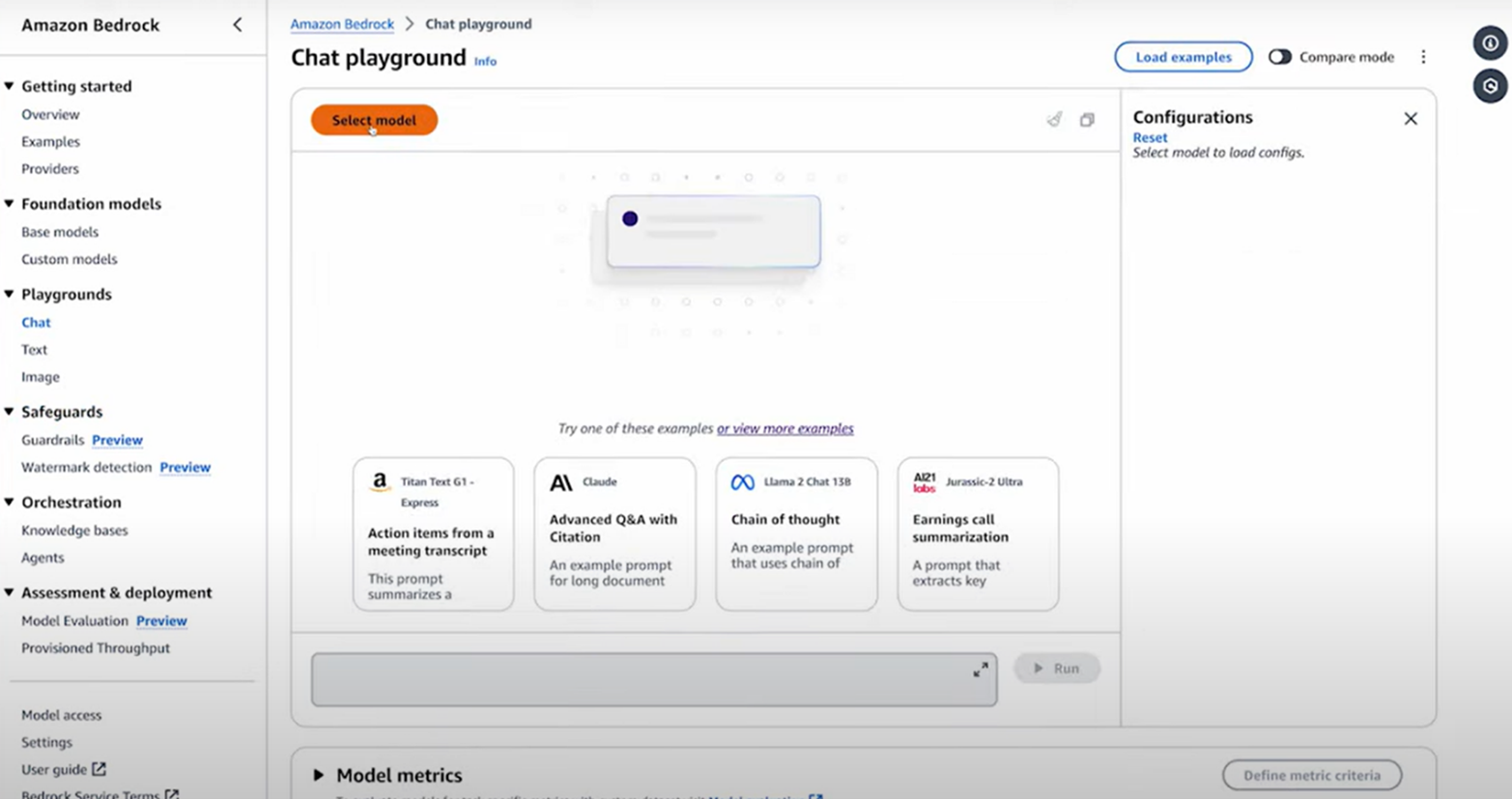The height and width of the screenshot is (799, 1512).
Task: Click Define metric criteria button
Action: tap(1311, 775)
